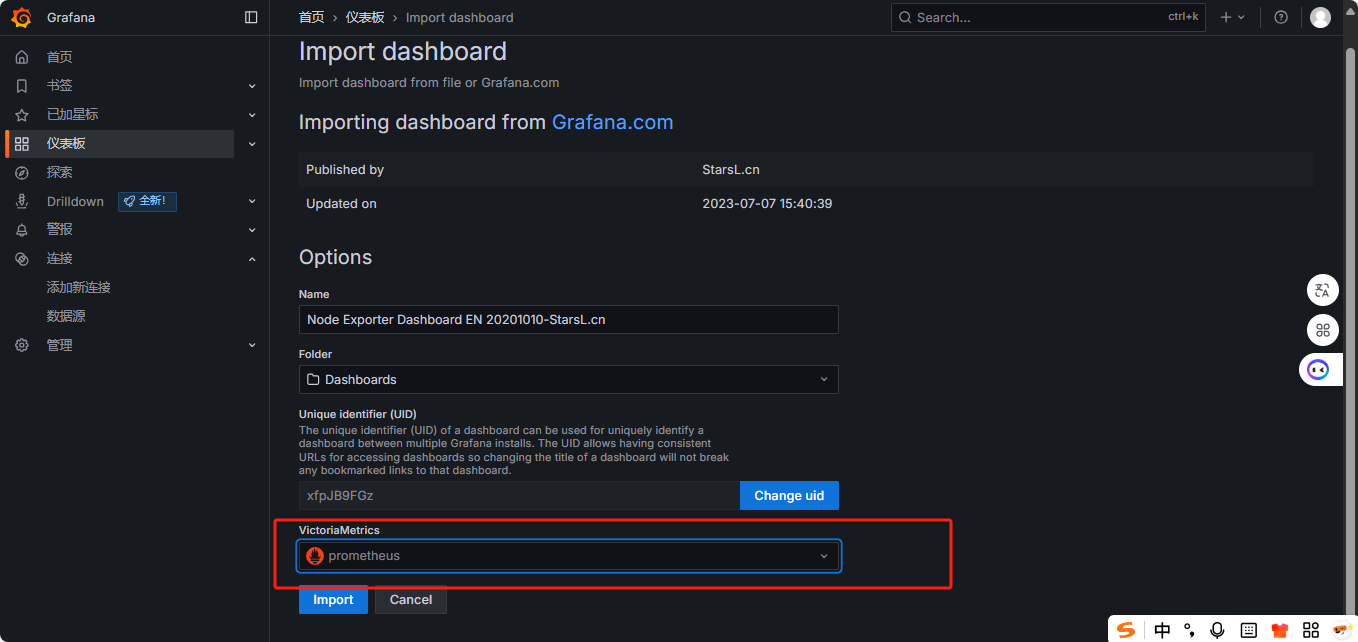Click the search magnifier icon

tap(905, 17)
